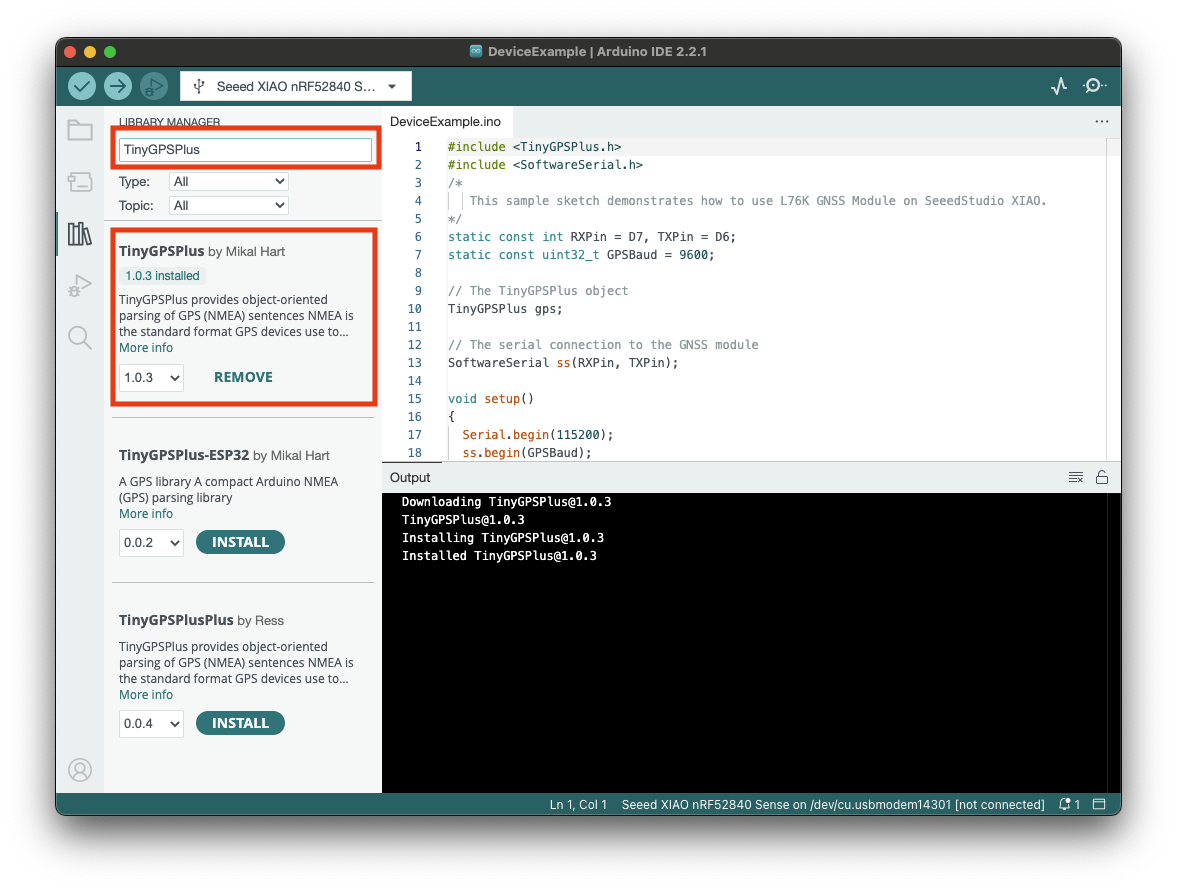1177x889 pixels.
Task: Click line number 10 in the editor gutter
Action: (414, 309)
